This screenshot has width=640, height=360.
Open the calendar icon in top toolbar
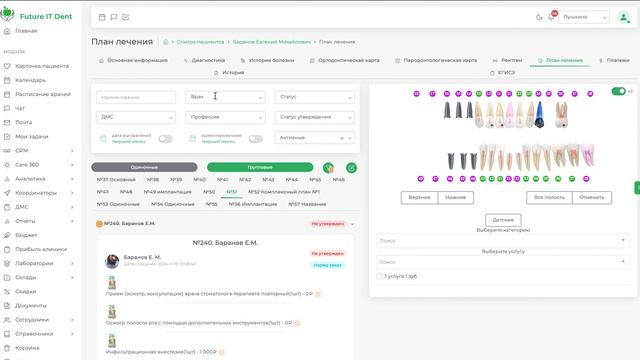(102, 17)
